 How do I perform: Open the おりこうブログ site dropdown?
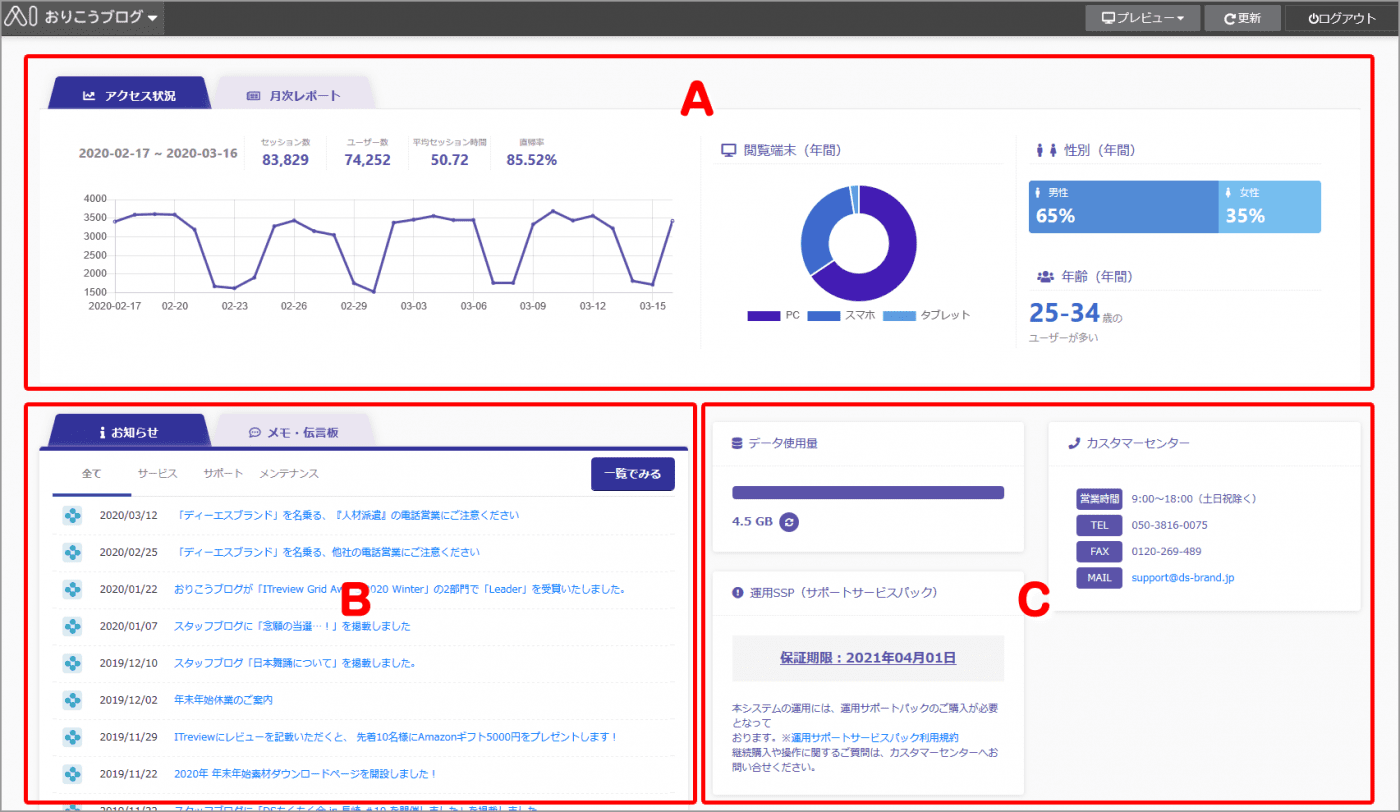tap(83, 17)
